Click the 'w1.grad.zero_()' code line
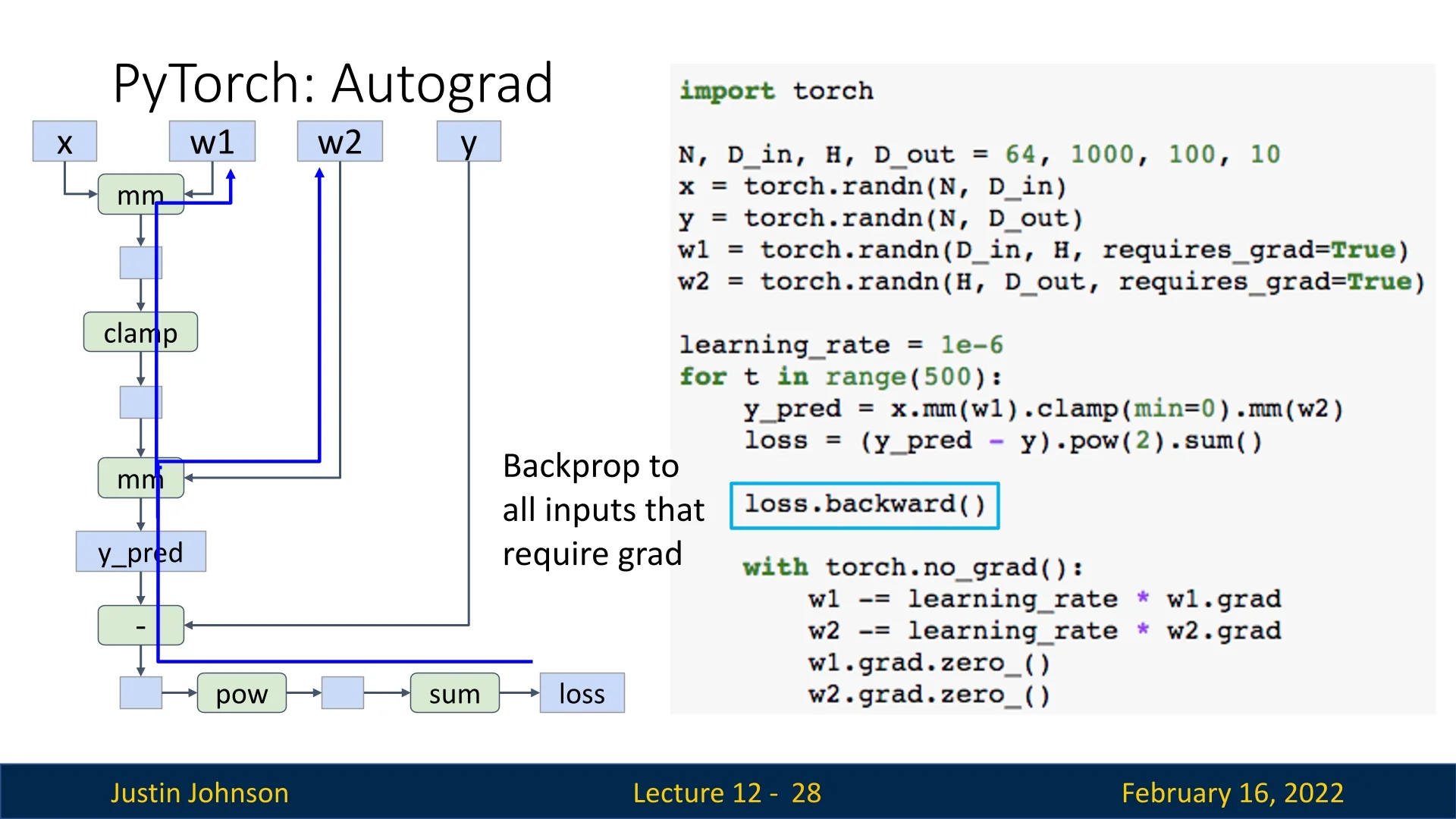 [929, 664]
